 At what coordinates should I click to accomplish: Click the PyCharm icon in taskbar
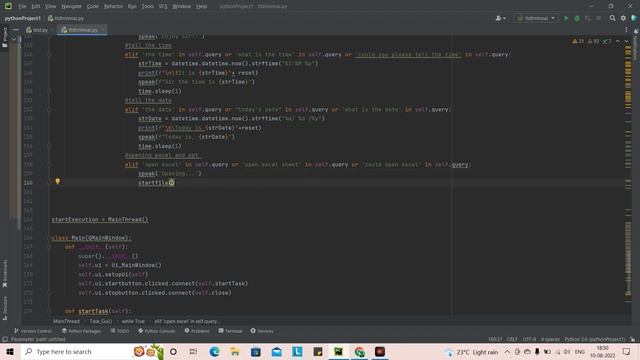pos(338,351)
